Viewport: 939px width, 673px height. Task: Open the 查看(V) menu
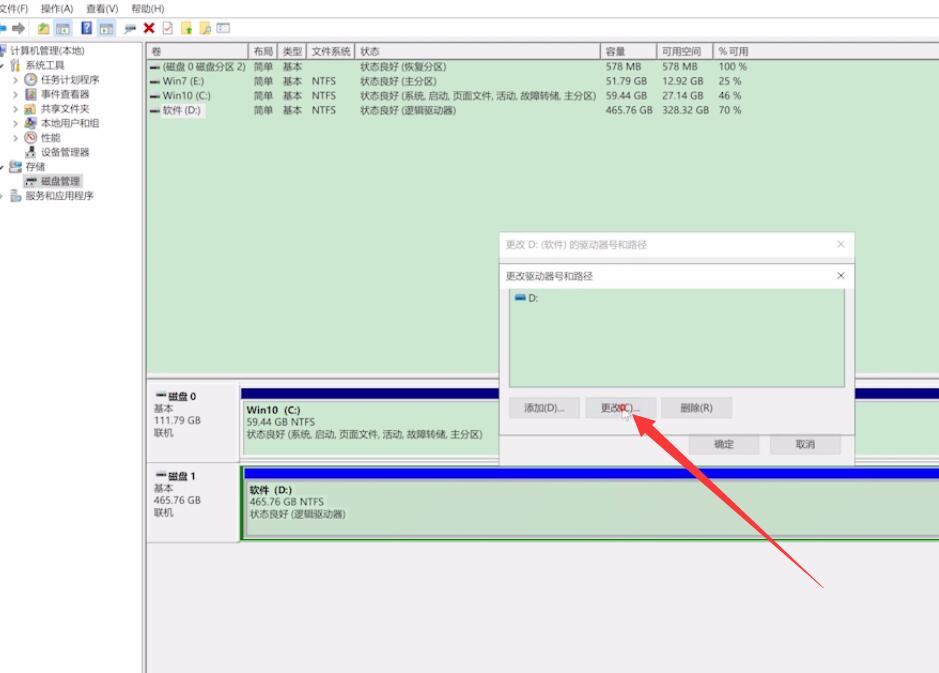point(102,8)
